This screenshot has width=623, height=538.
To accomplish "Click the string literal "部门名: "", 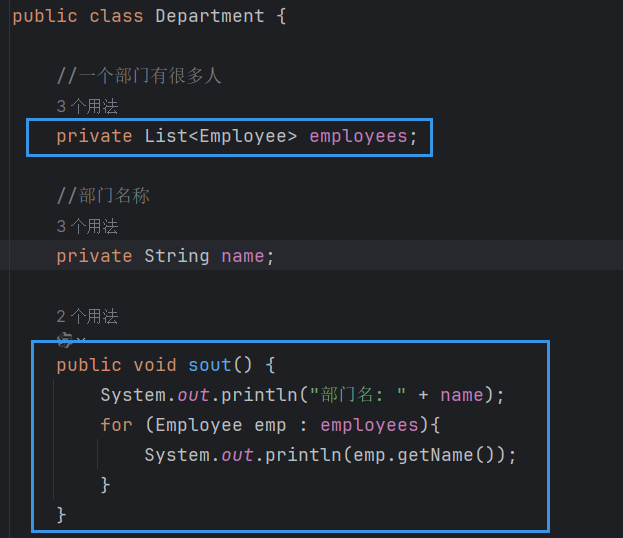I will pyautogui.click(x=358, y=395).
